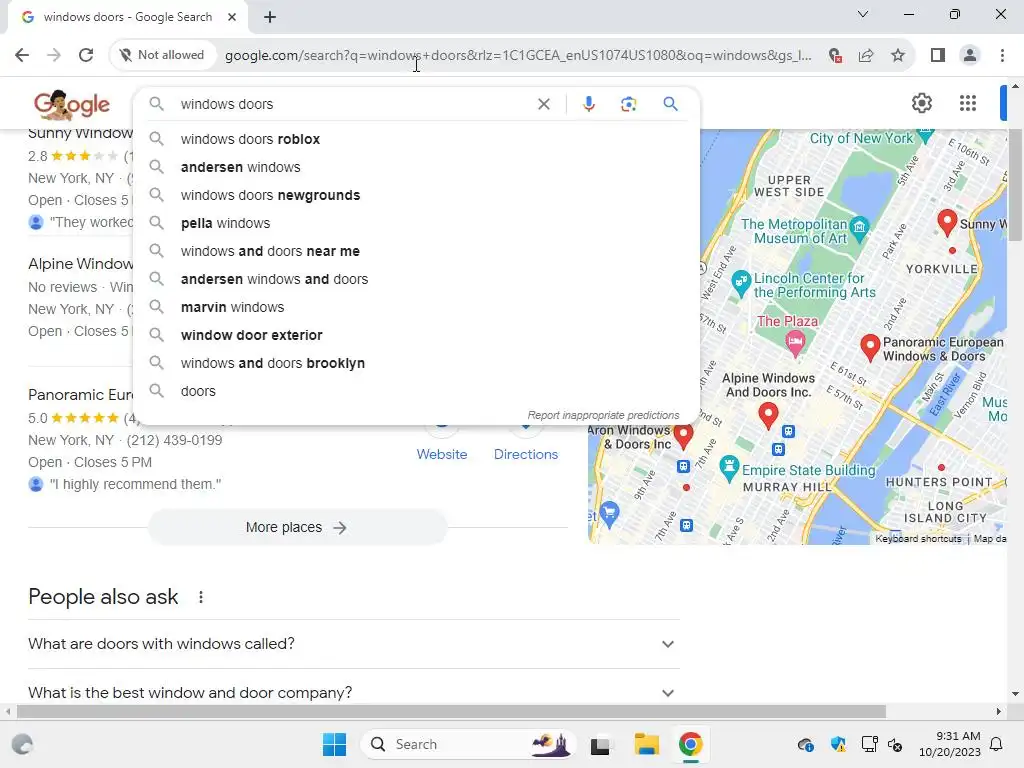Image resolution: width=1024 pixels, height=768 pixels.
Task: Click the address bar URL
Action: click(518, 56)
